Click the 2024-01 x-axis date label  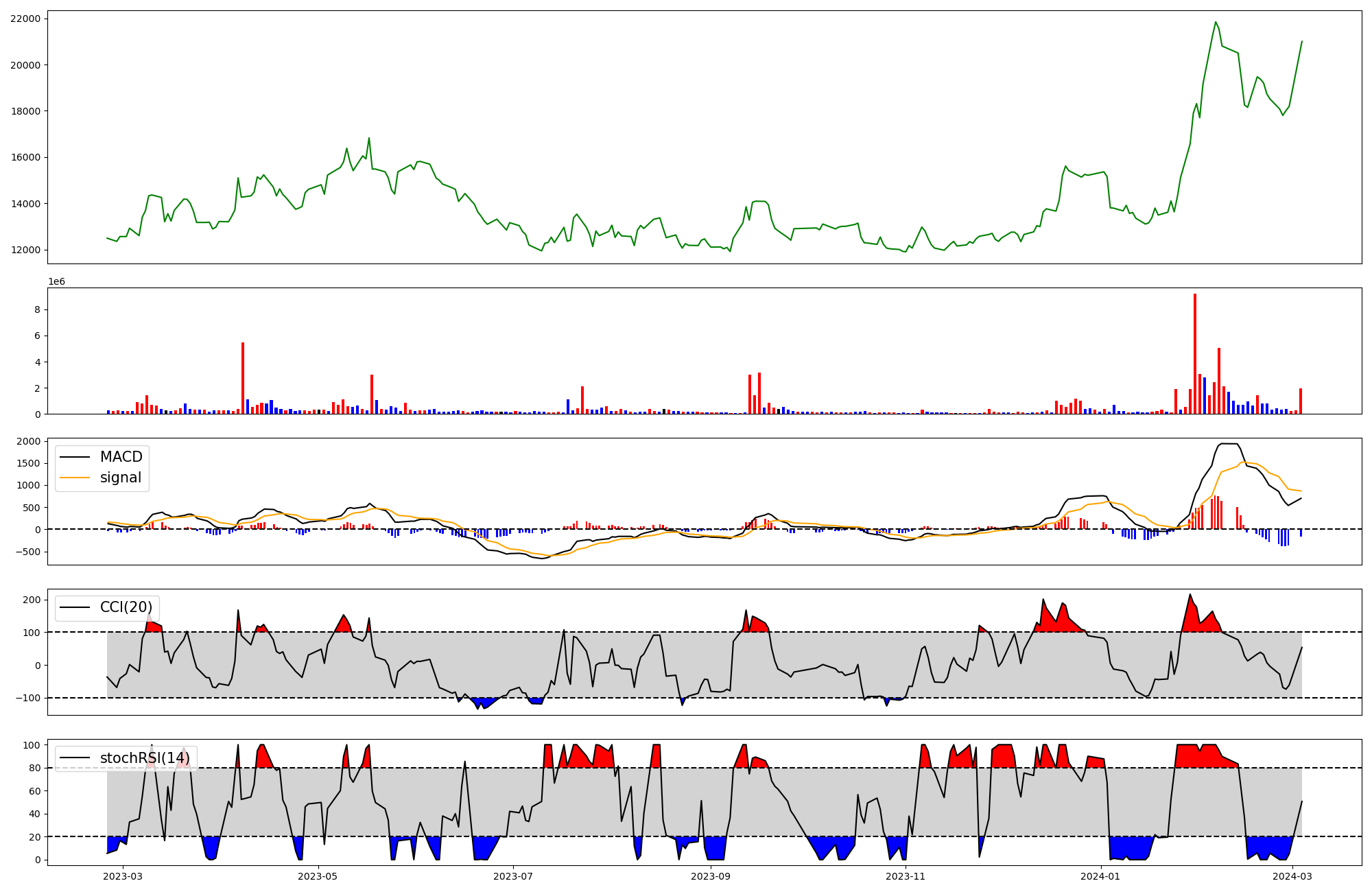[x=1100, y=876]
